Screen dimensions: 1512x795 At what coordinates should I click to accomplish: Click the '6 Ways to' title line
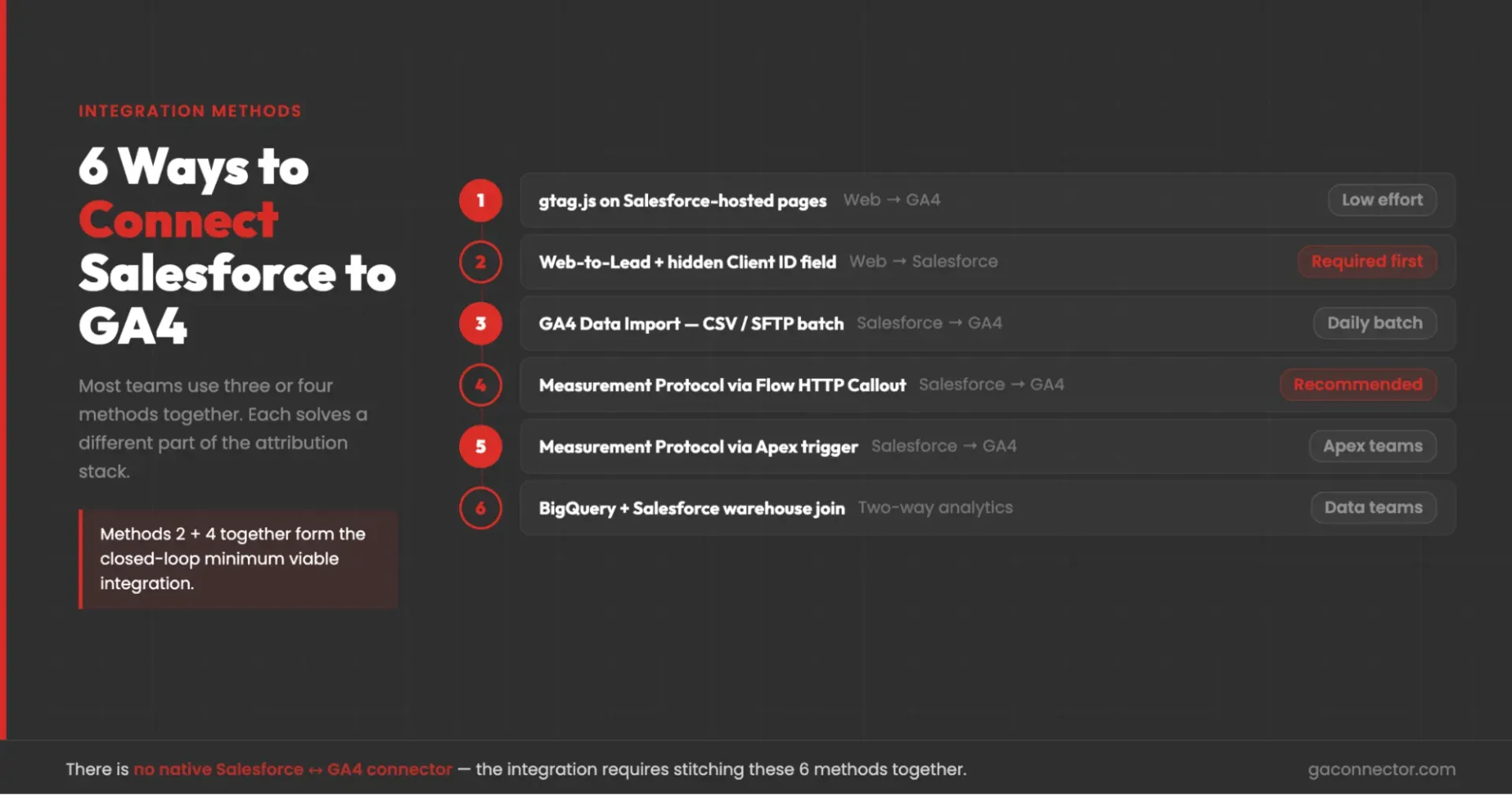point(194,167)
